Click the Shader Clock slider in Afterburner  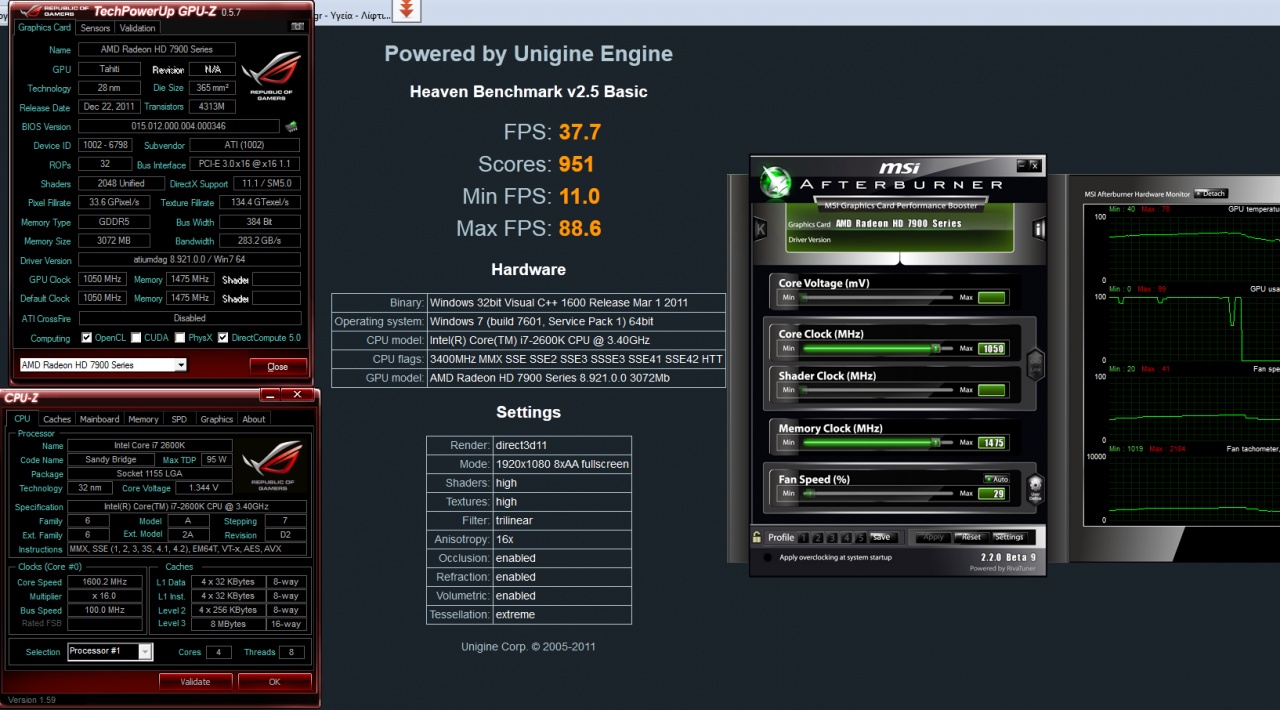tap(877, 390)
